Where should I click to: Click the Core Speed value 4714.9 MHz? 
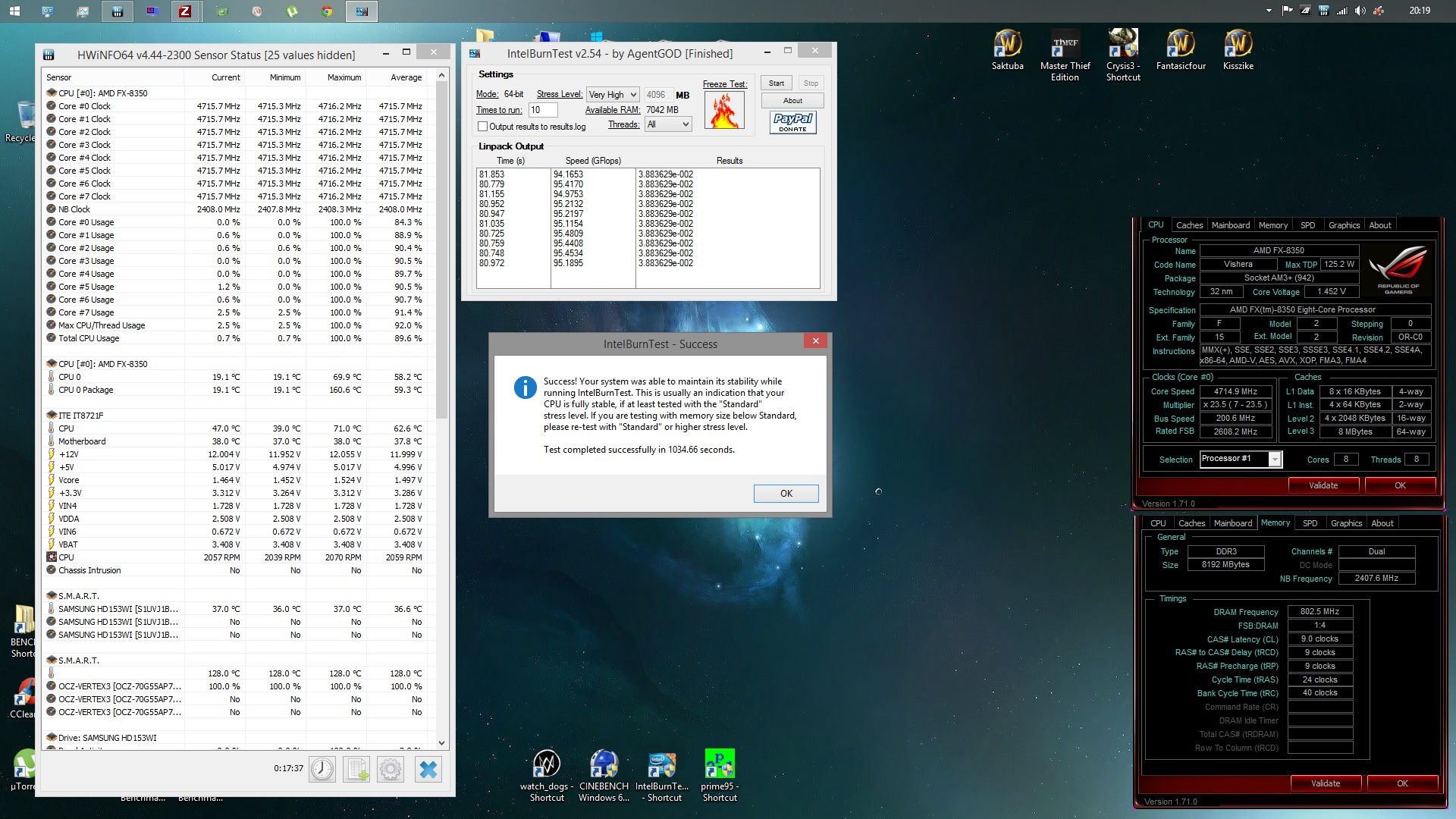point(1235,392)
